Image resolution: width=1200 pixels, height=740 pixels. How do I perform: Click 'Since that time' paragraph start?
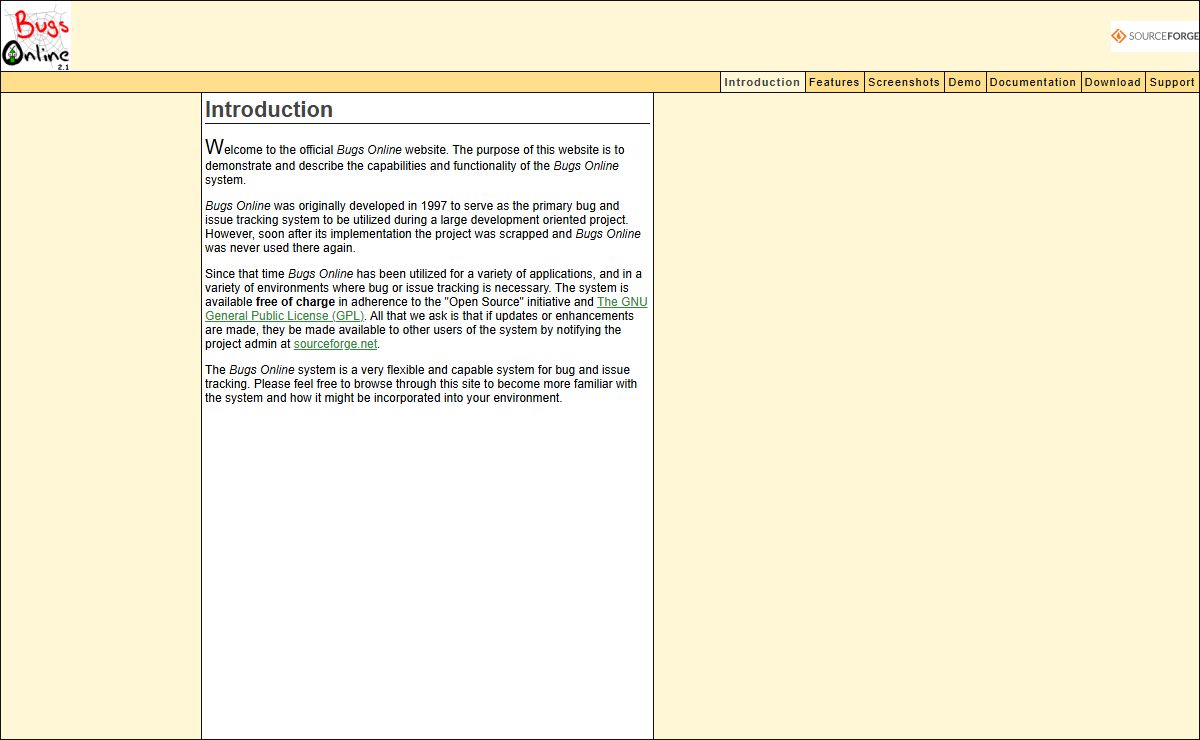245,274
